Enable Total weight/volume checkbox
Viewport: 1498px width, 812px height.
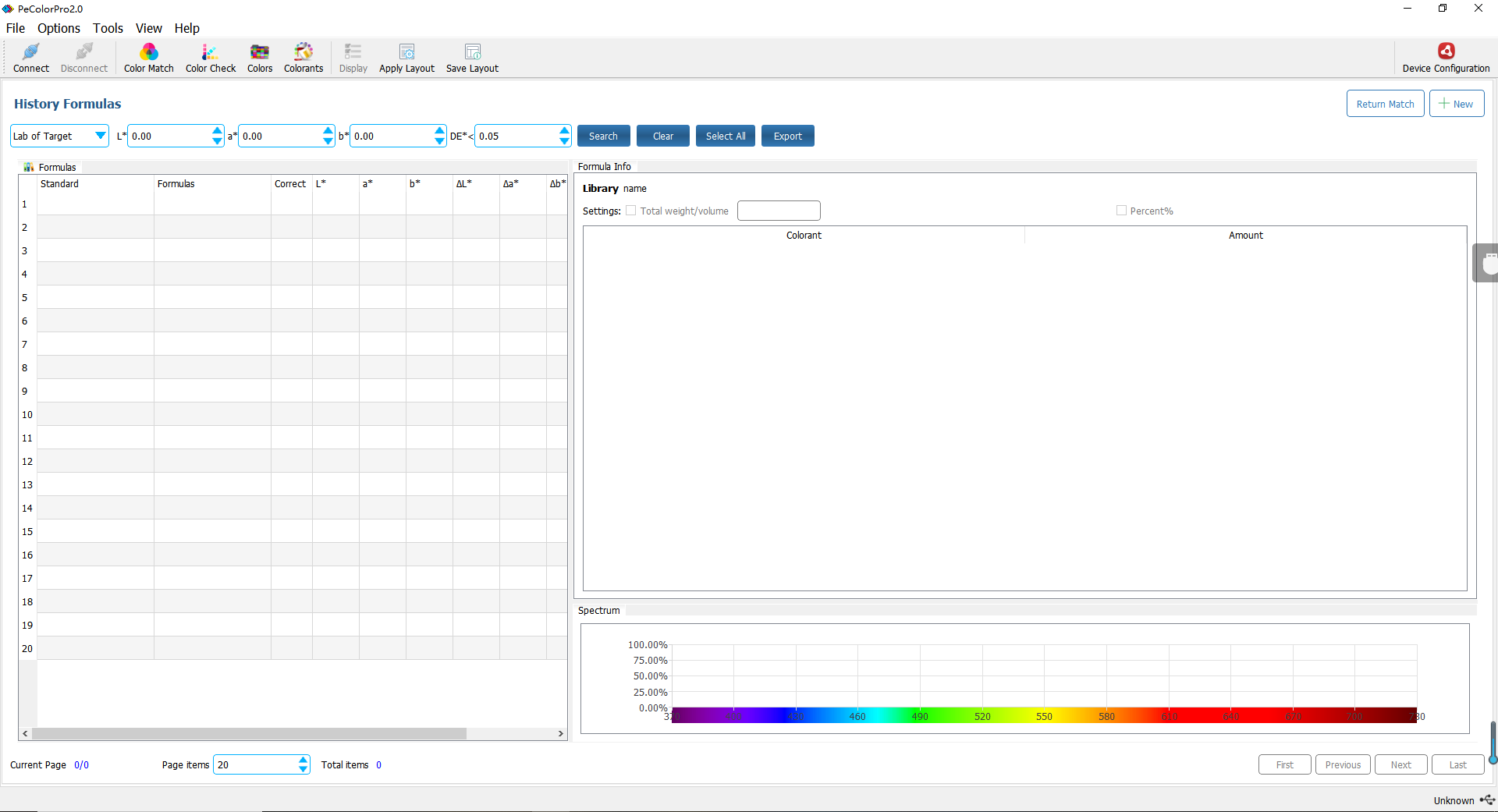click(631, 211)
